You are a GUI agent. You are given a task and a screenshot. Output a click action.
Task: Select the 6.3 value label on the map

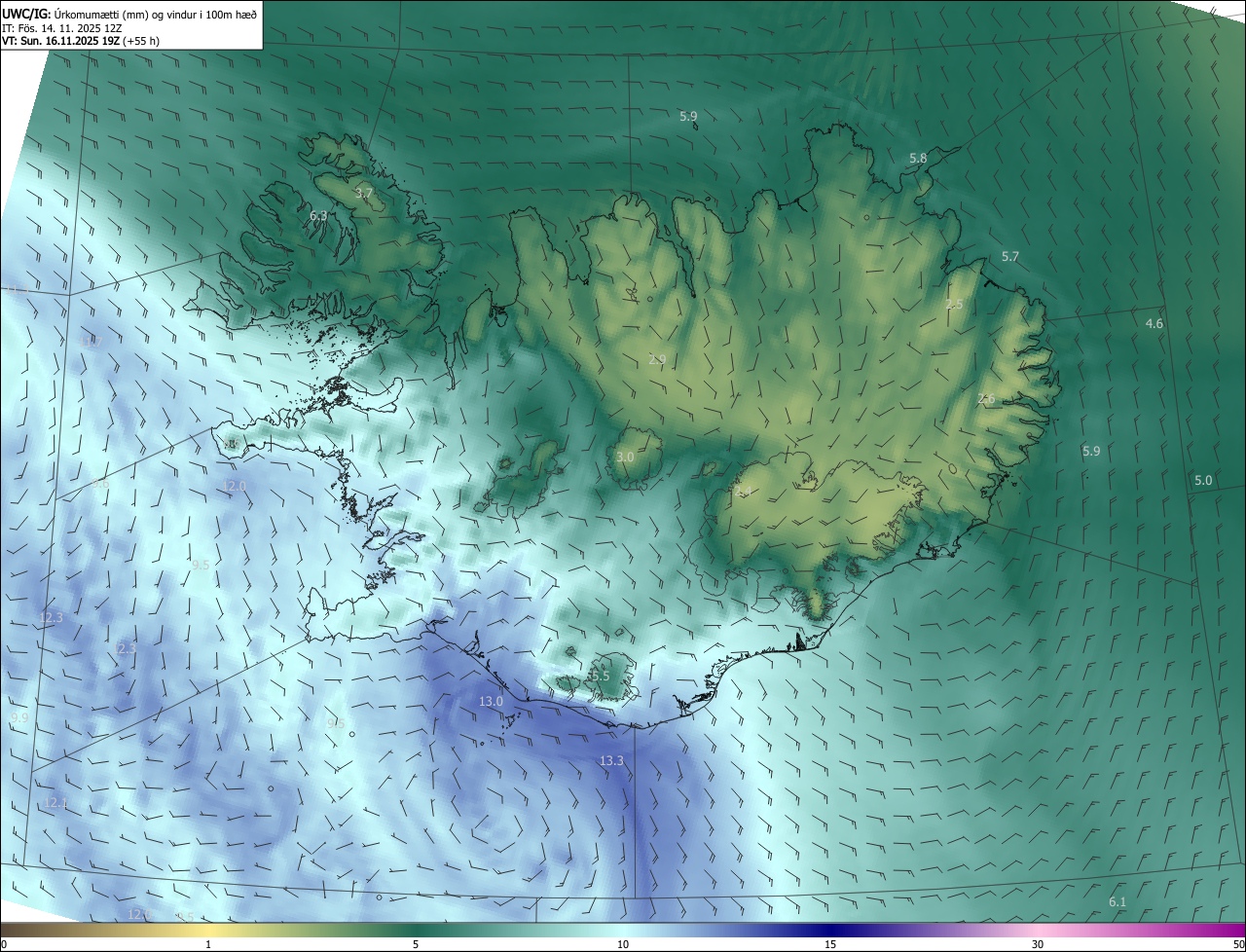coord(318,215)
